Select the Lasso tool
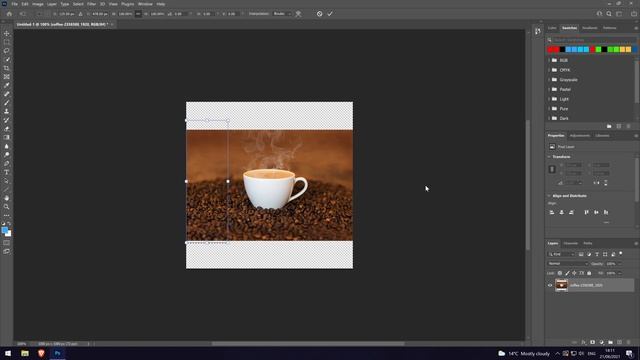 click(x=7, y=51)
